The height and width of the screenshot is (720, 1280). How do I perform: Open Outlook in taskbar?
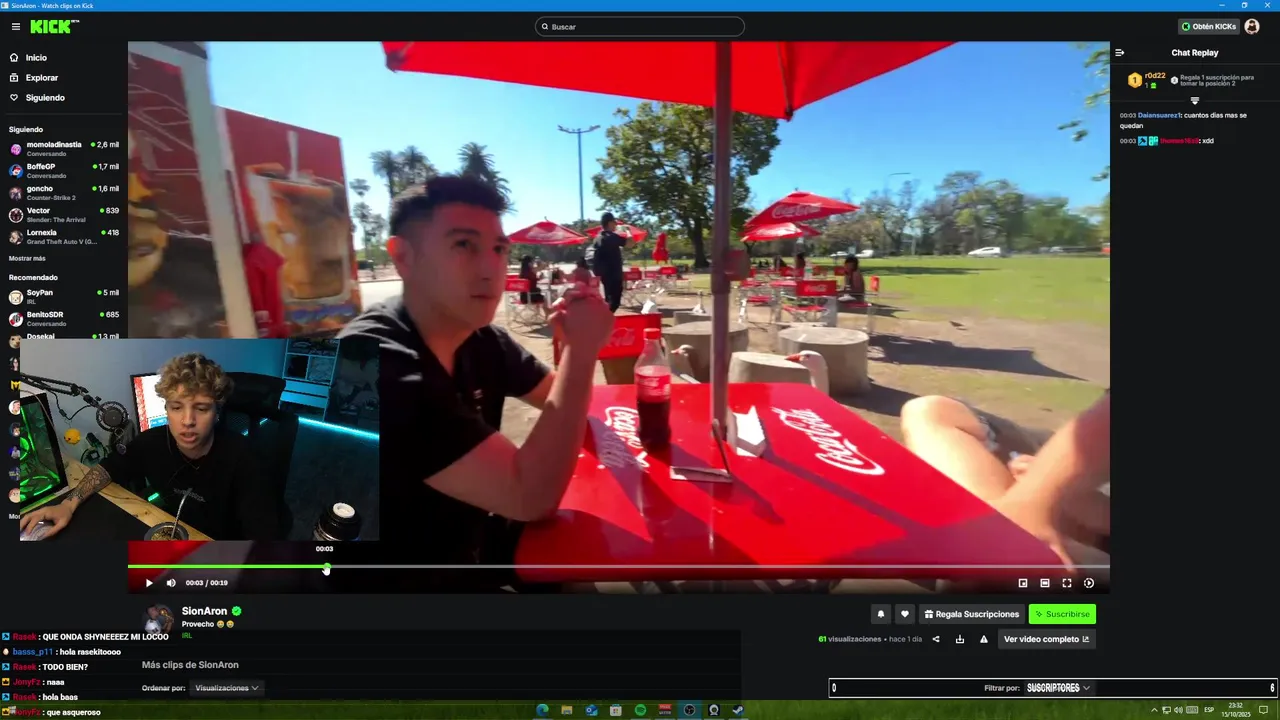coord(592,710)
